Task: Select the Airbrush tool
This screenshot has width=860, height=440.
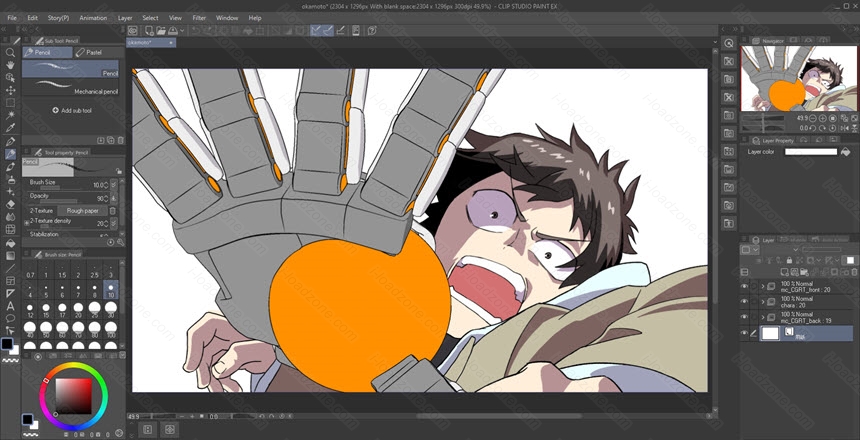Action: click(10, 179)
